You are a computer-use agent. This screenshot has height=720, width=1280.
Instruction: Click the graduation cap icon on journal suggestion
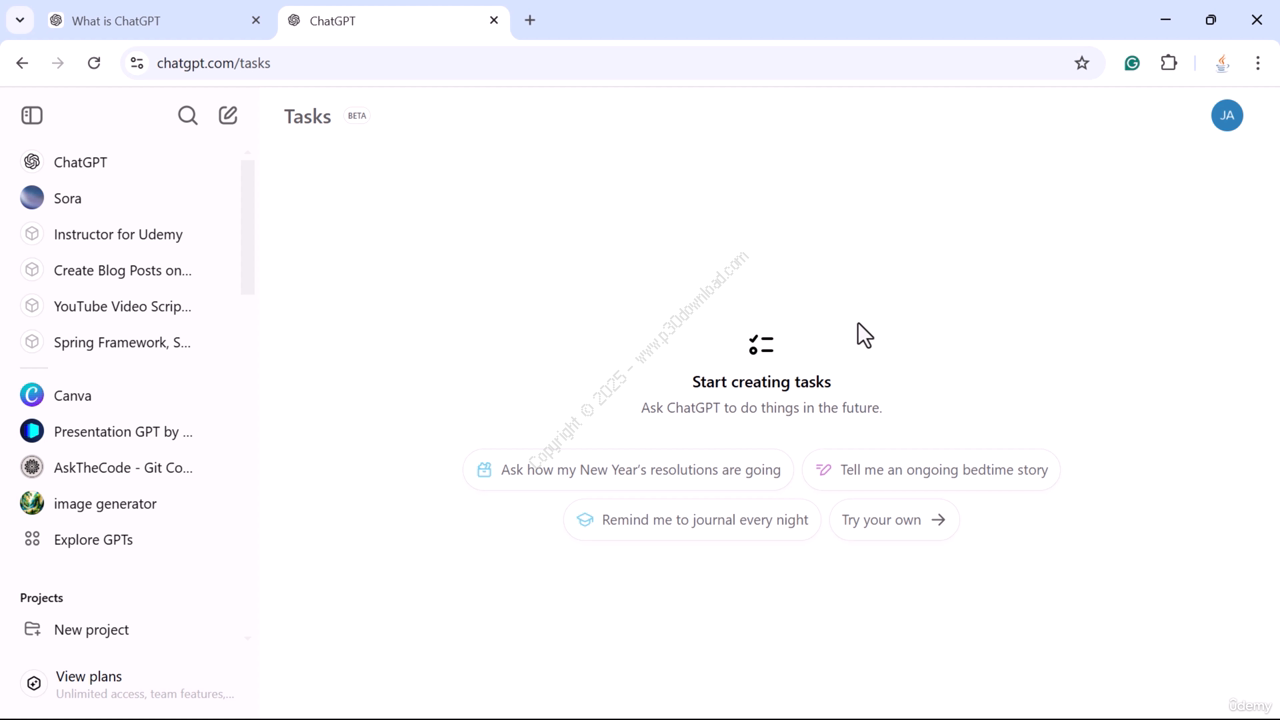[x=585, y=519]
